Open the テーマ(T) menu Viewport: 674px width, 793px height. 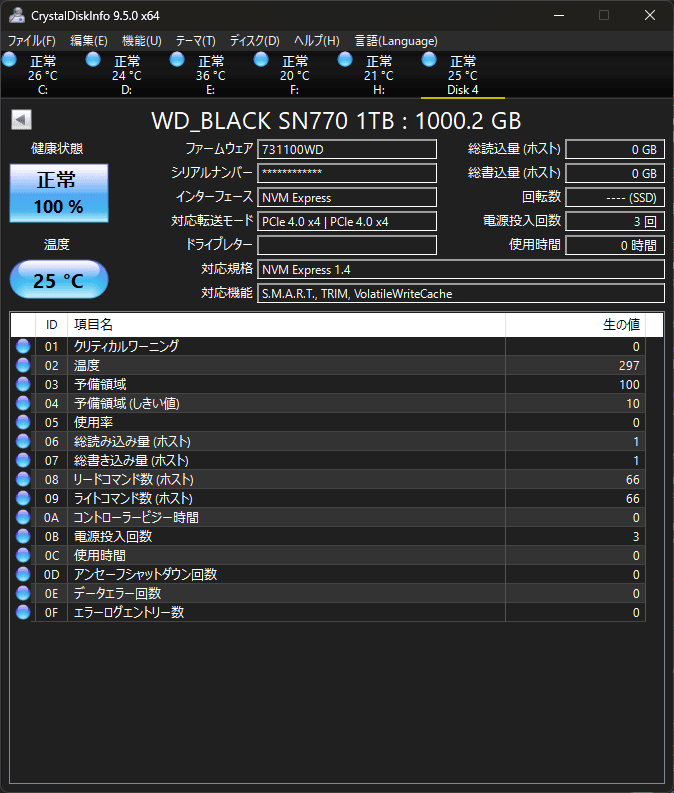pos(195,41)
